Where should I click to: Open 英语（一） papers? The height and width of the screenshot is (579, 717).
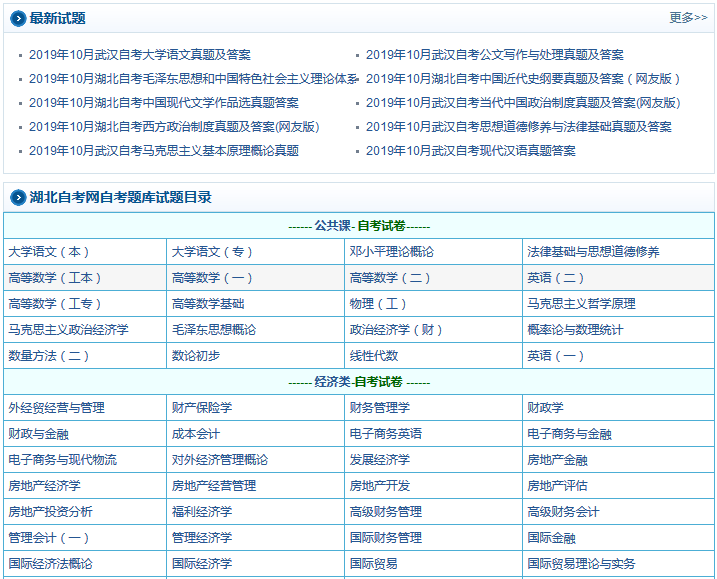point(556,356)
